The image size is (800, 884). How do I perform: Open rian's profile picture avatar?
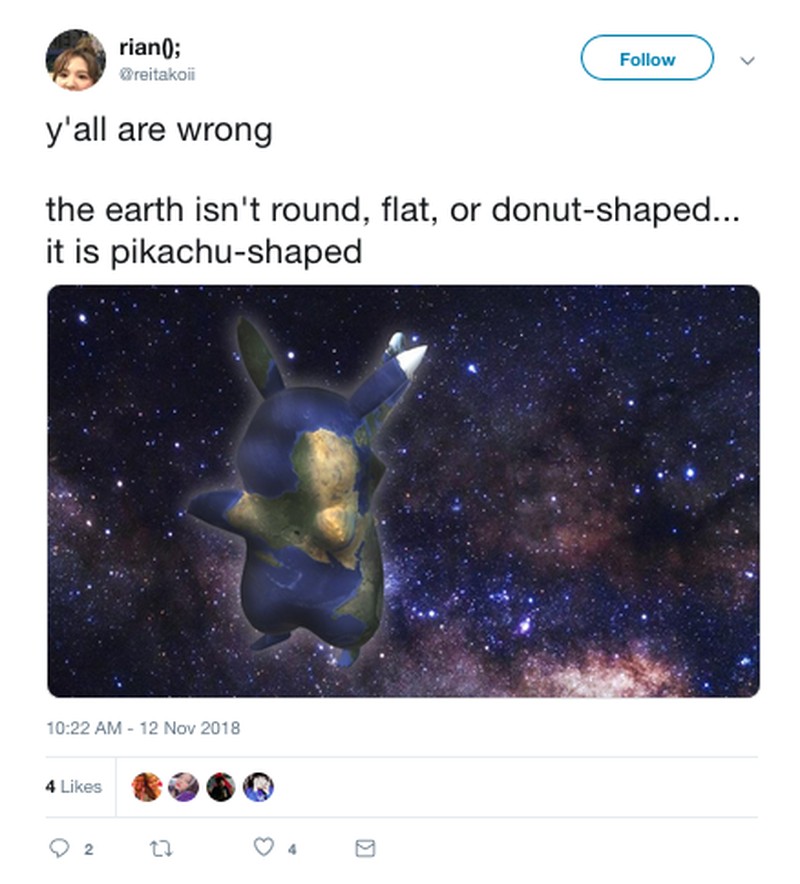click(x=75, y=60)
